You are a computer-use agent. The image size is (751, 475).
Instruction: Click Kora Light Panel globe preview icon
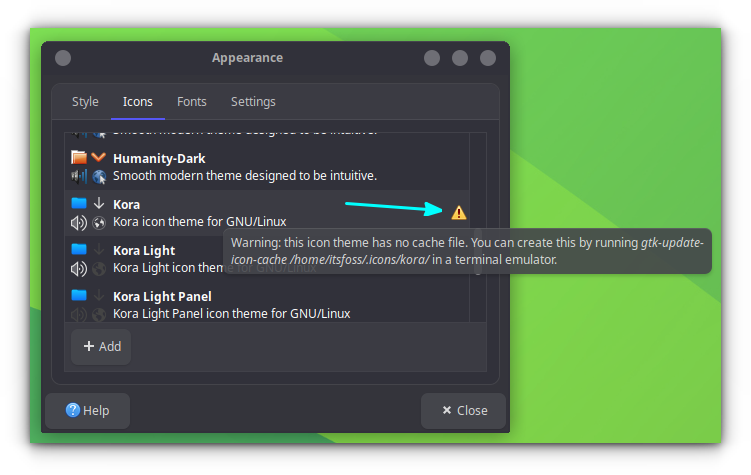click(x=99, y=315)
